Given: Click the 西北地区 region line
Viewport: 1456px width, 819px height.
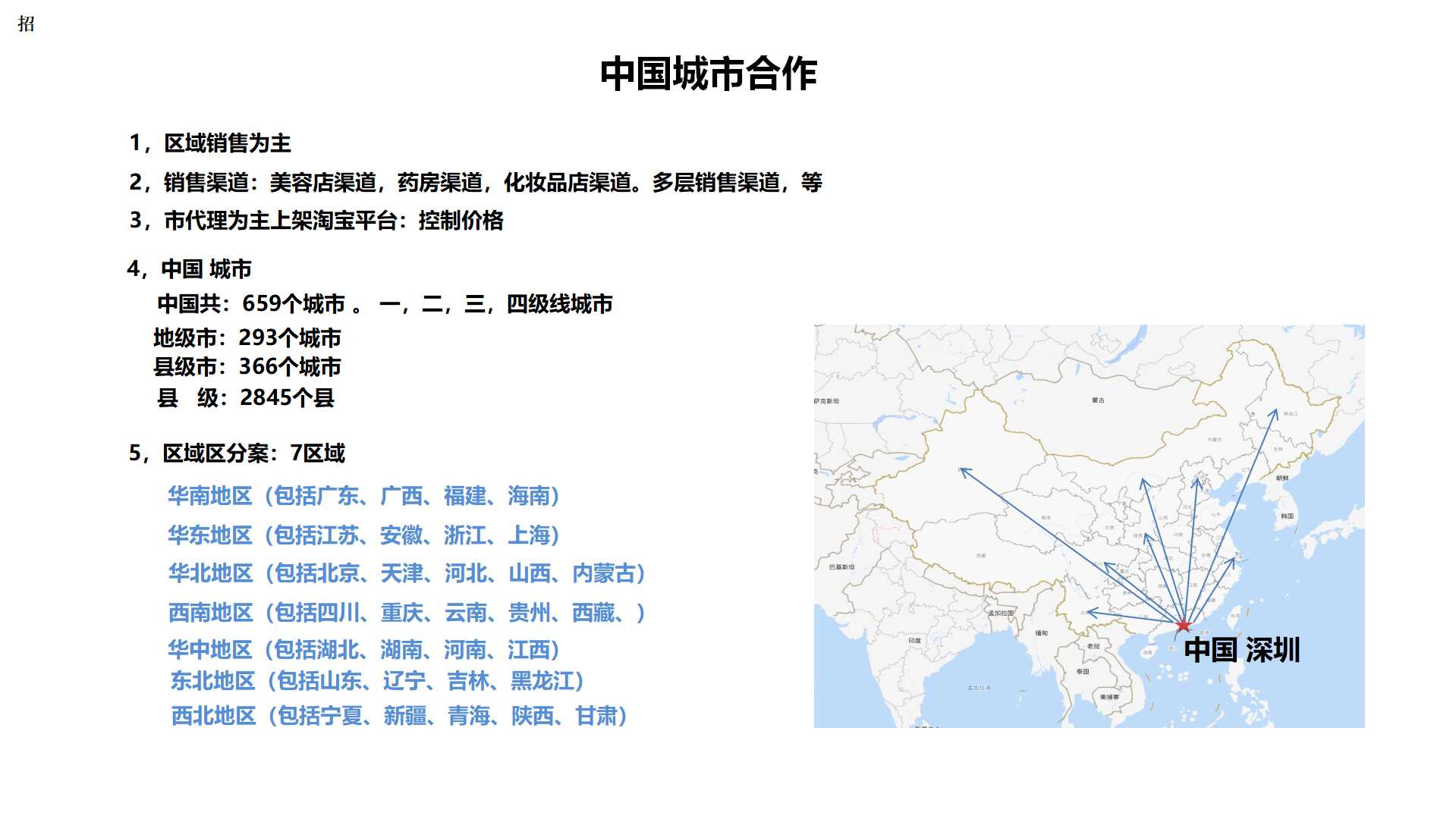Looking at the screenshot, I should click(x=399, y=716).
